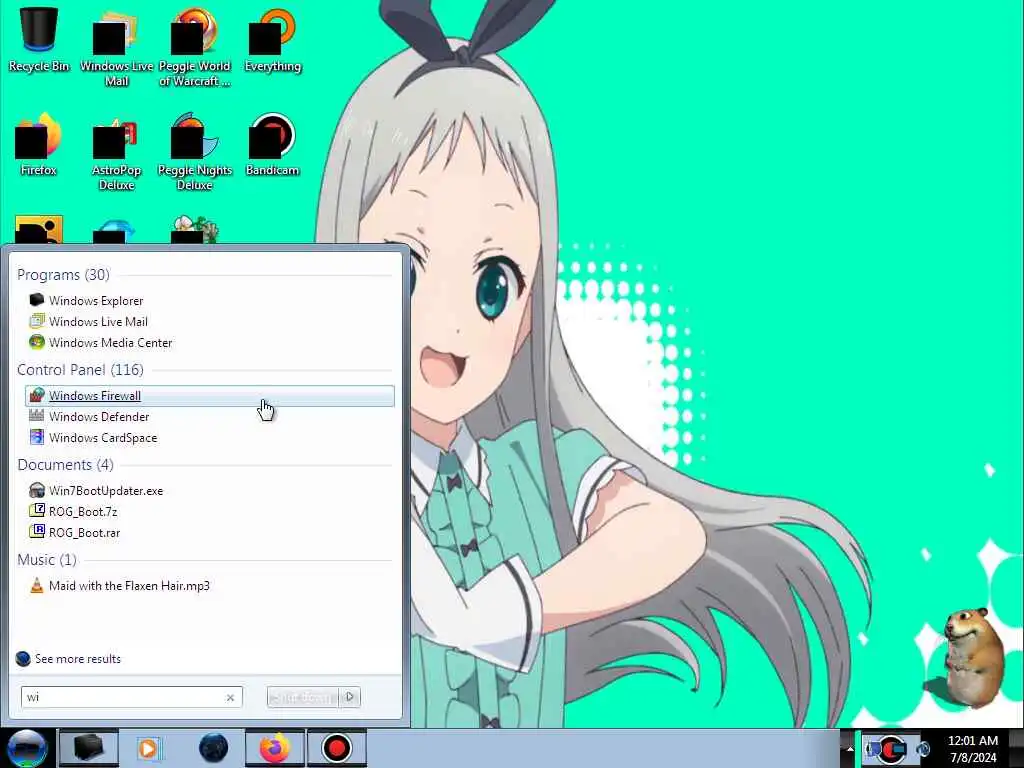
Task: Click the ROG_Boot.rar archive icon
Action: 37,532
